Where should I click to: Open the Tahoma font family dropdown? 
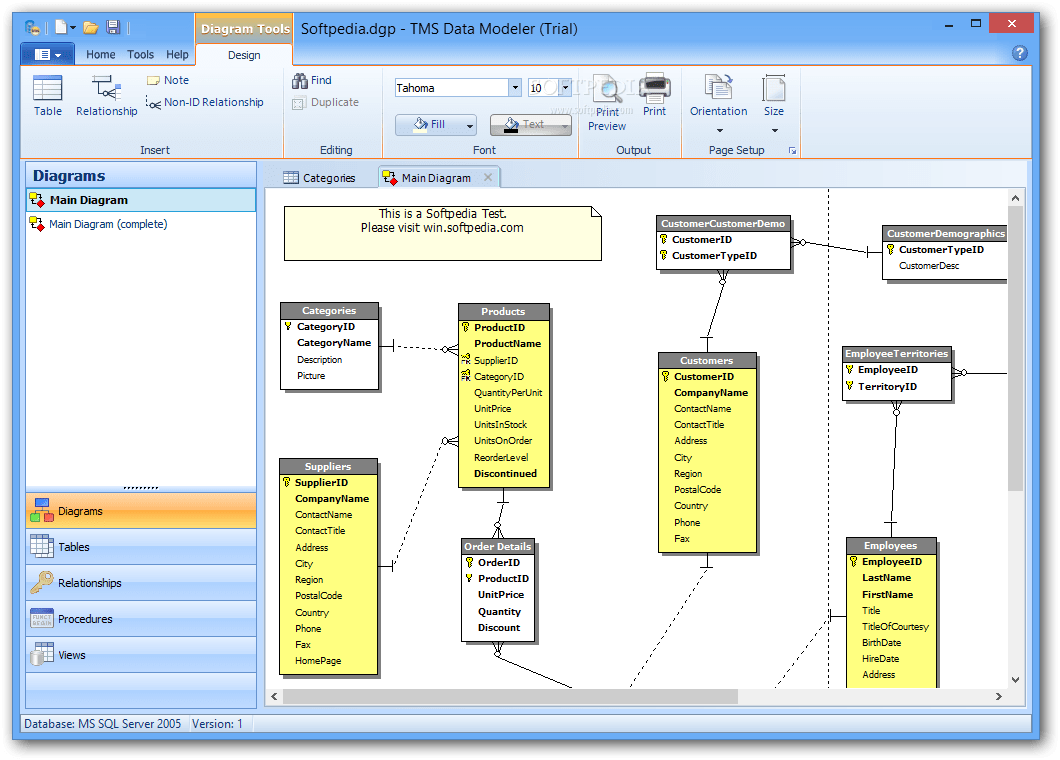[x=517, y=87]
